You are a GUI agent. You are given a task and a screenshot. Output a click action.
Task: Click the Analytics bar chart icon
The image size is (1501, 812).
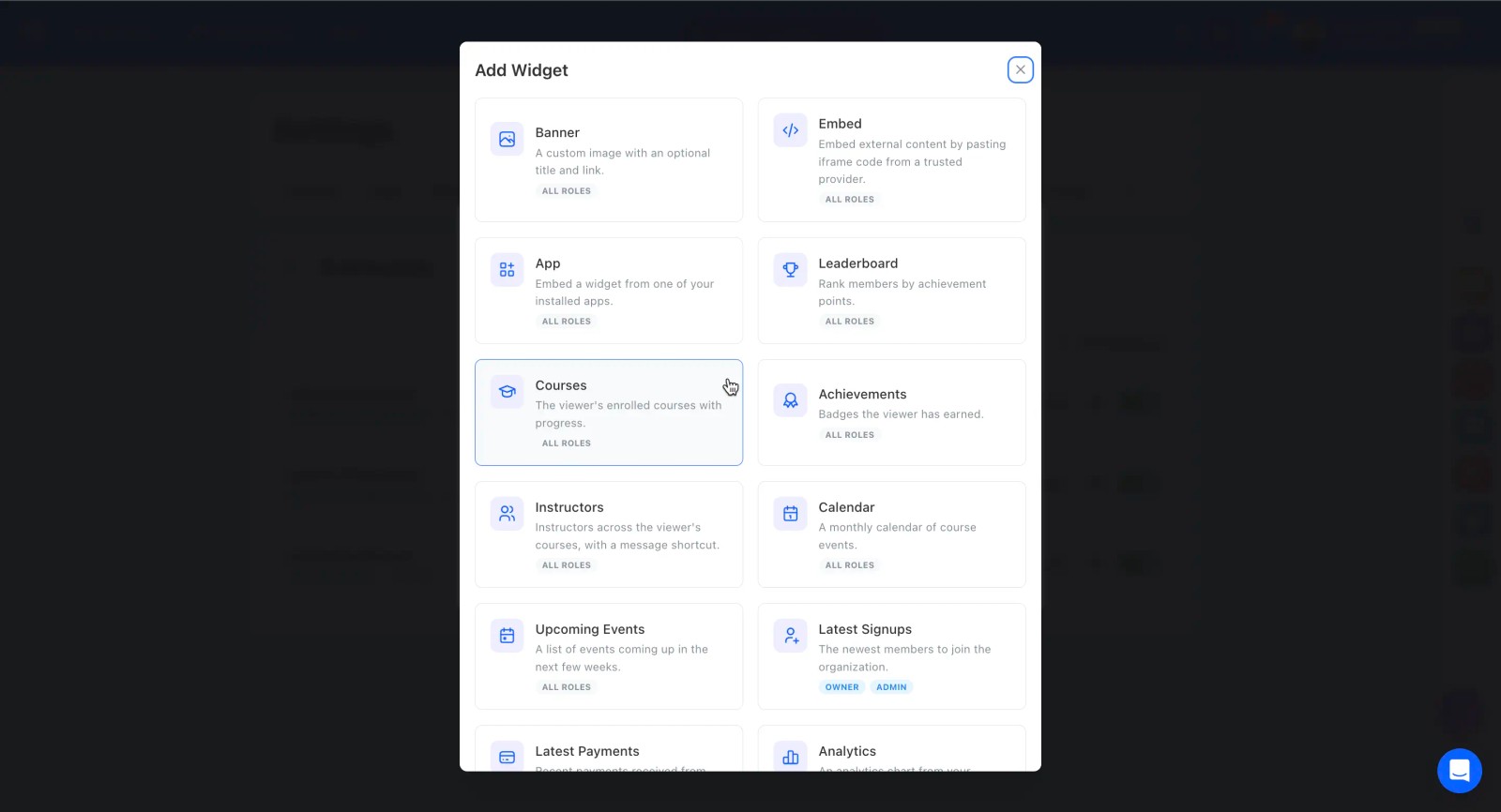[x=790, y=756]
